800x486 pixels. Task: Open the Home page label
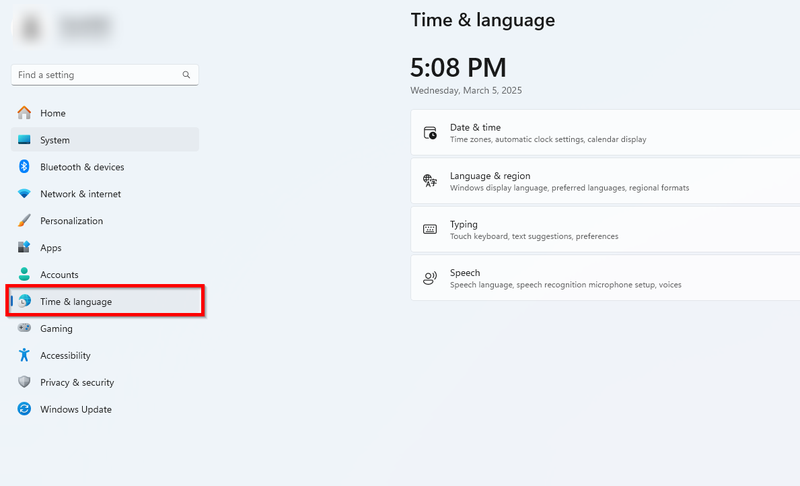click(x=53, y=113)
